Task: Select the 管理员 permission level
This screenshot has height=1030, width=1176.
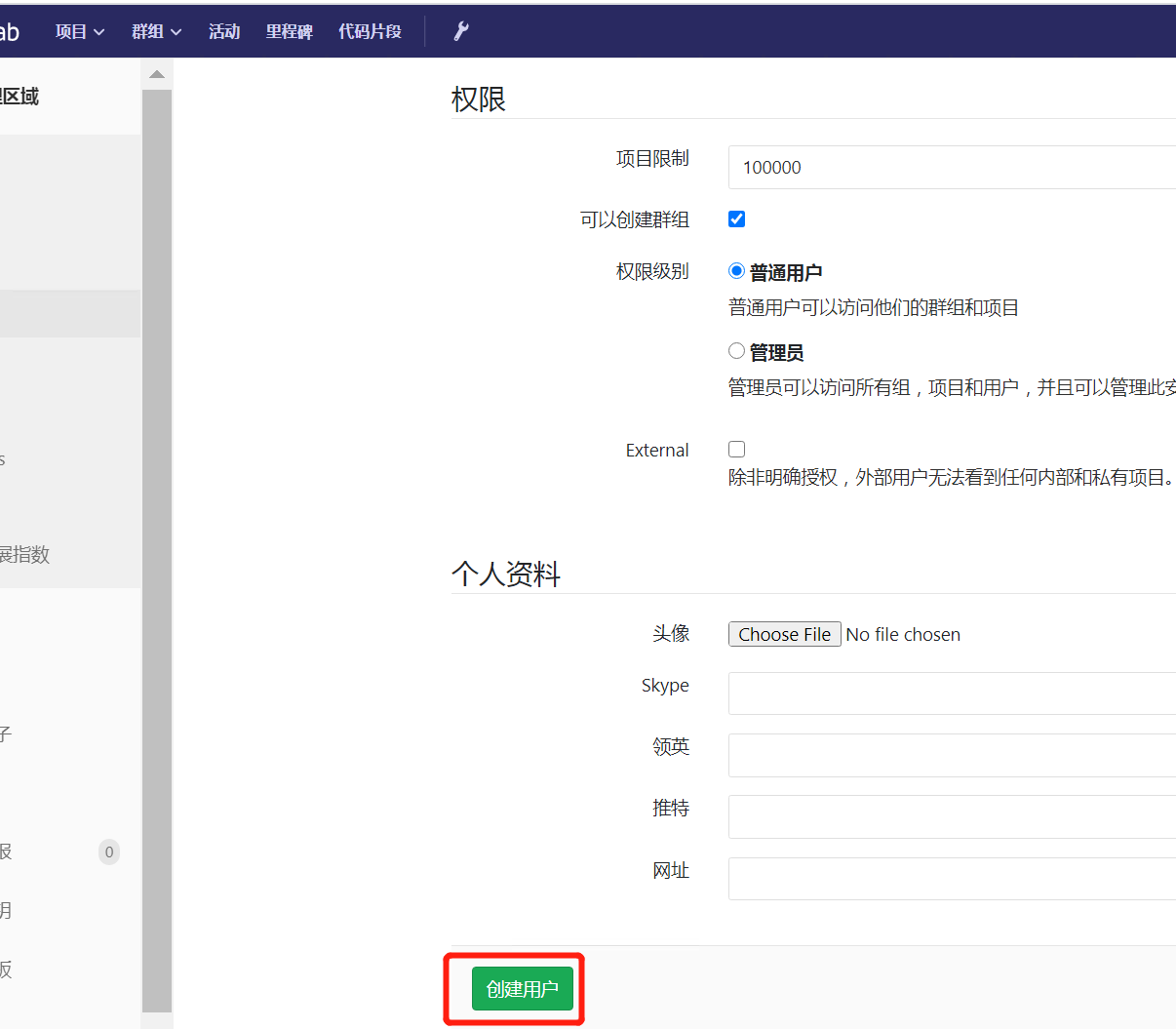Action: tap(736, 350)
